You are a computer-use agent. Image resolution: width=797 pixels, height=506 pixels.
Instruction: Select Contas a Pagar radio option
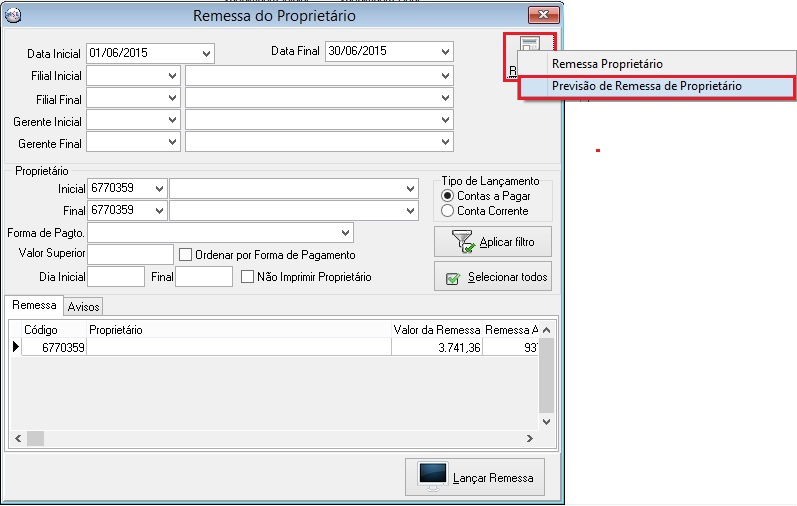(x=447, y=196)
